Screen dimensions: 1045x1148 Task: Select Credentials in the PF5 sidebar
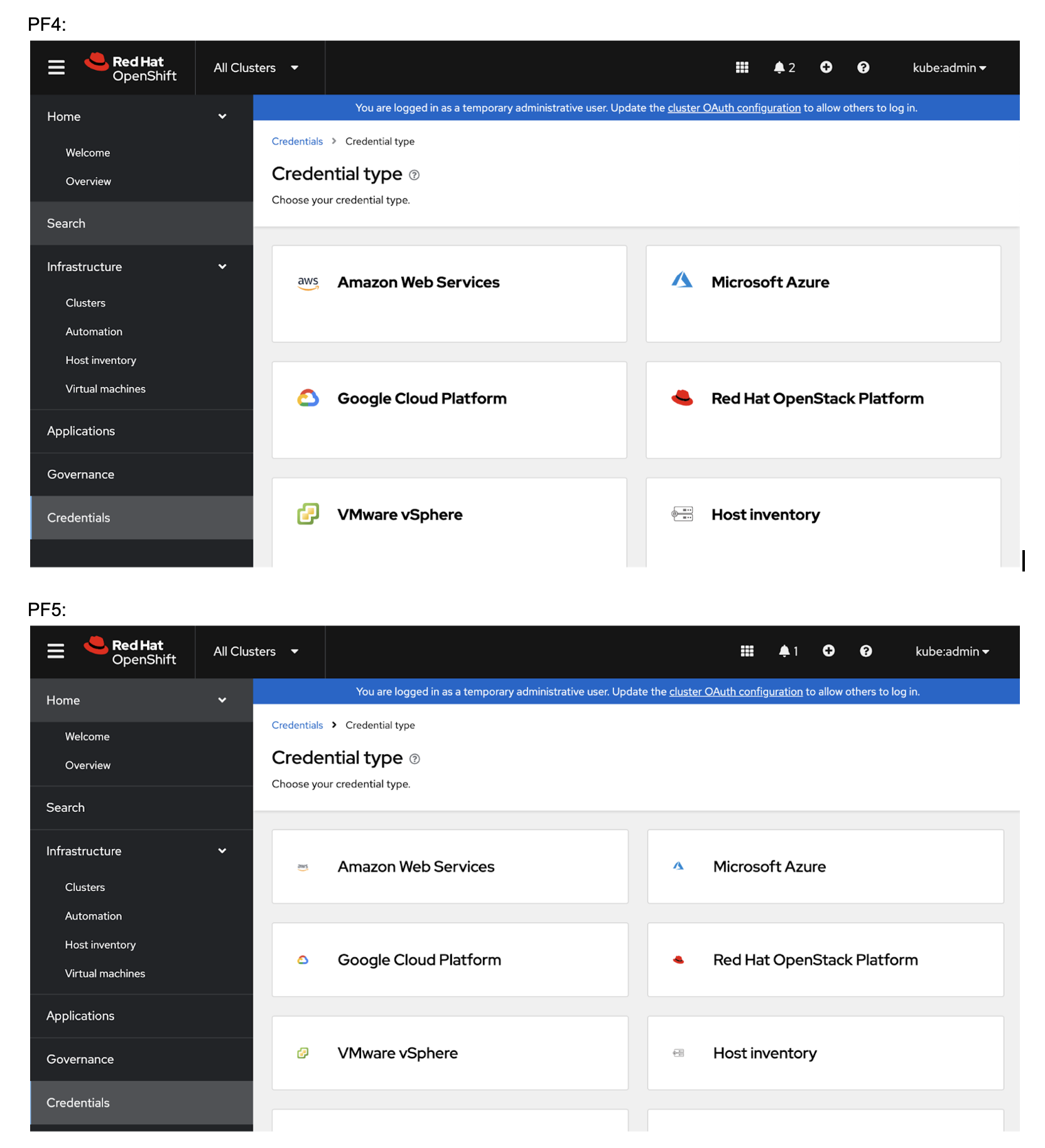142,1103
